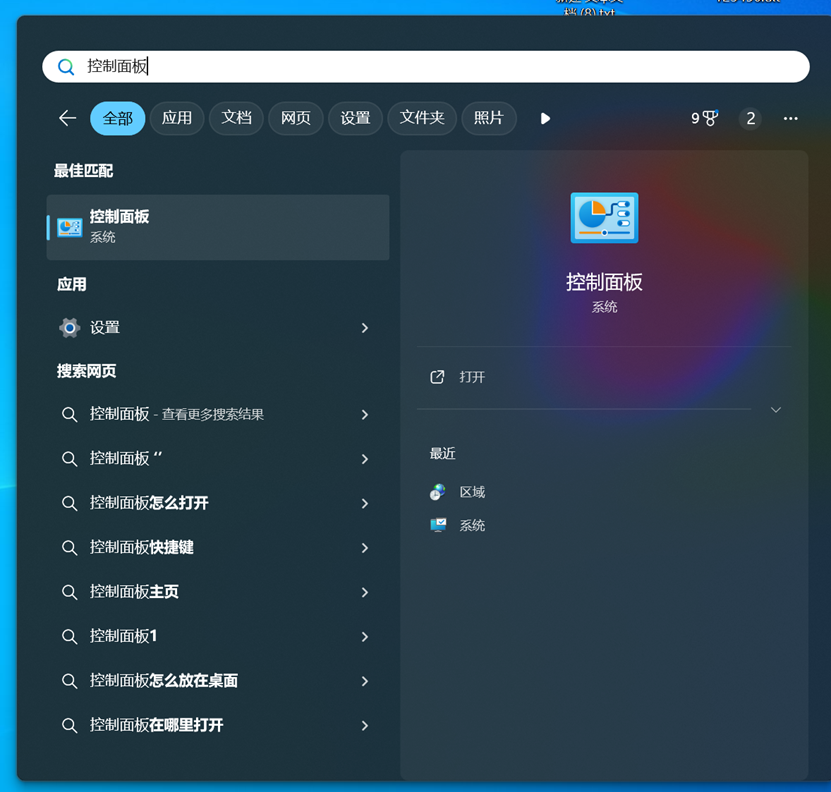Expand chevron for 控制面板在哪里打开
The width and height of the screenshot is (831, 792).
click(365, 726)
